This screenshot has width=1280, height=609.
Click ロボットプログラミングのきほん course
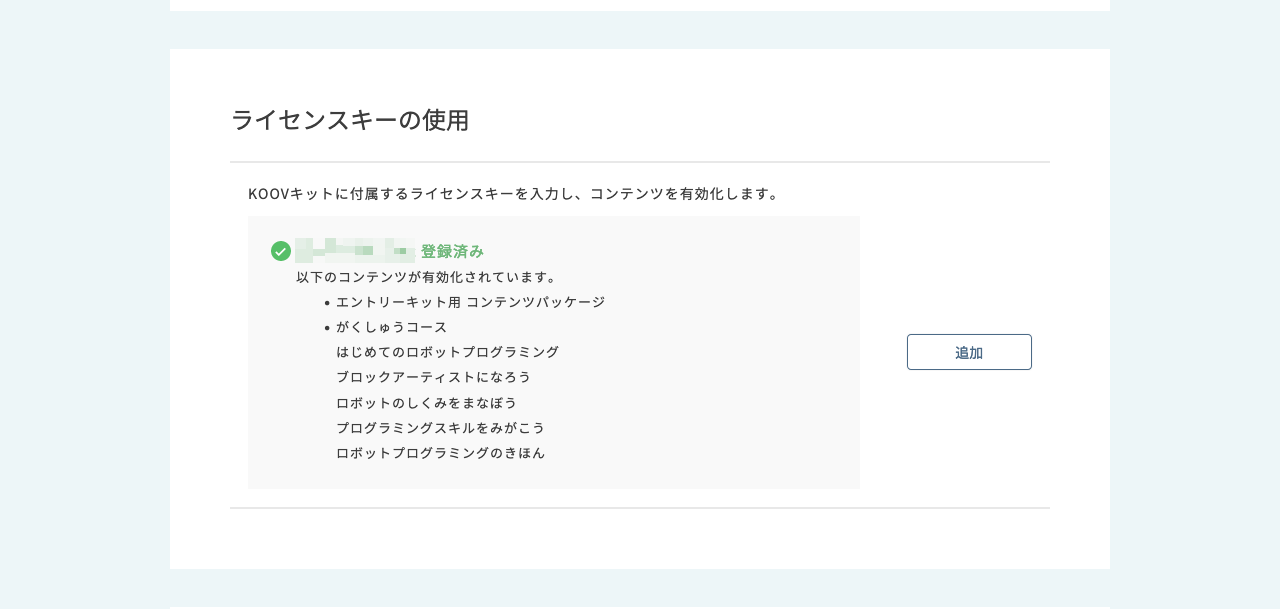441,452
